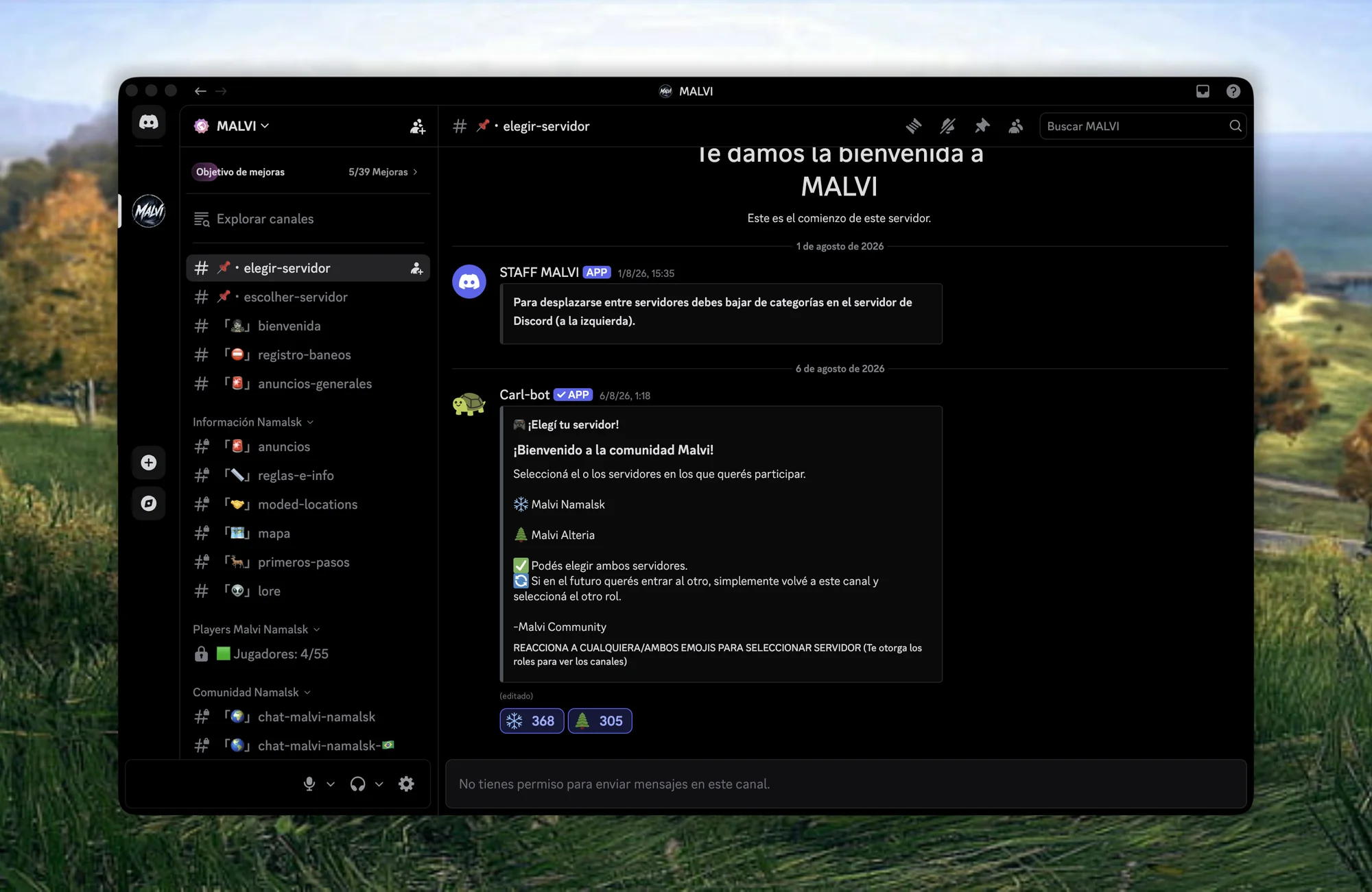Open moded-locations channel

(308, 505)
